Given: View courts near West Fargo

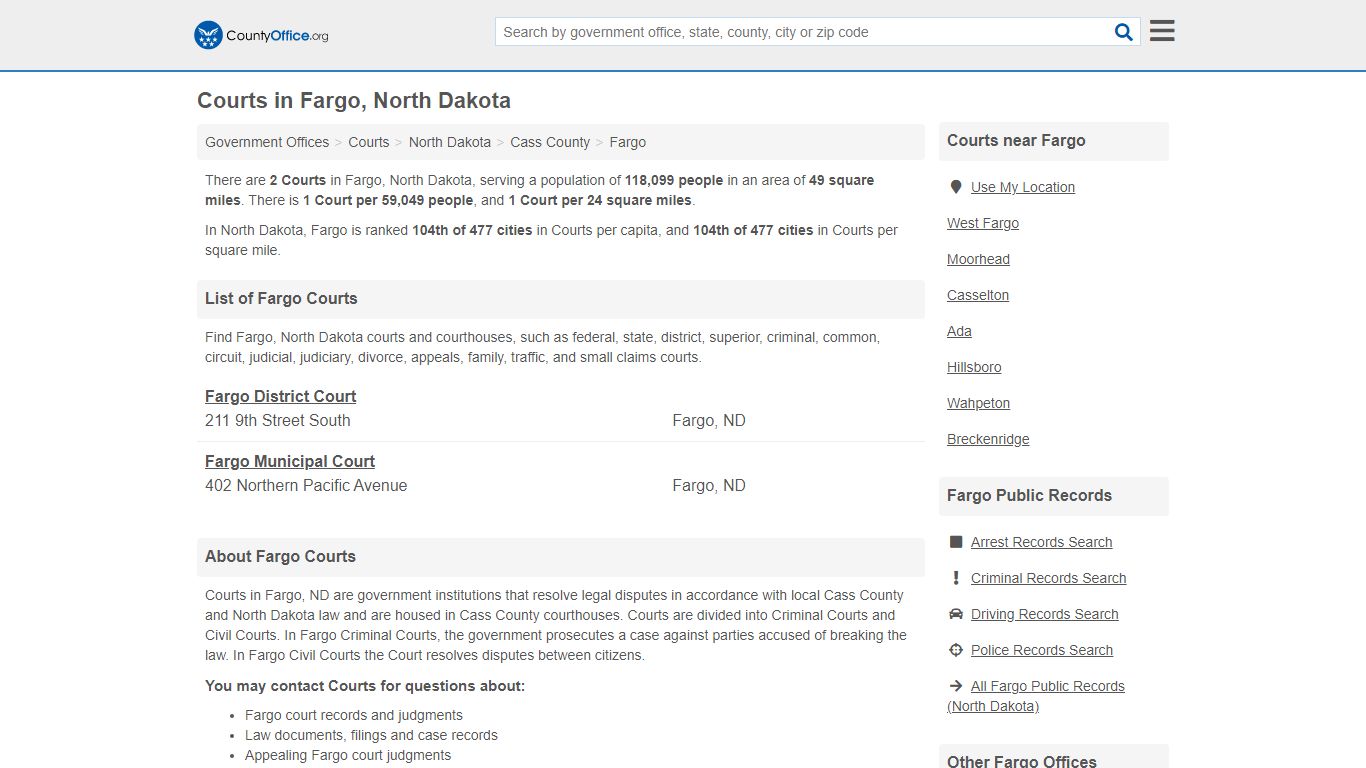Looking at the screenshot, I should (983, 223).
